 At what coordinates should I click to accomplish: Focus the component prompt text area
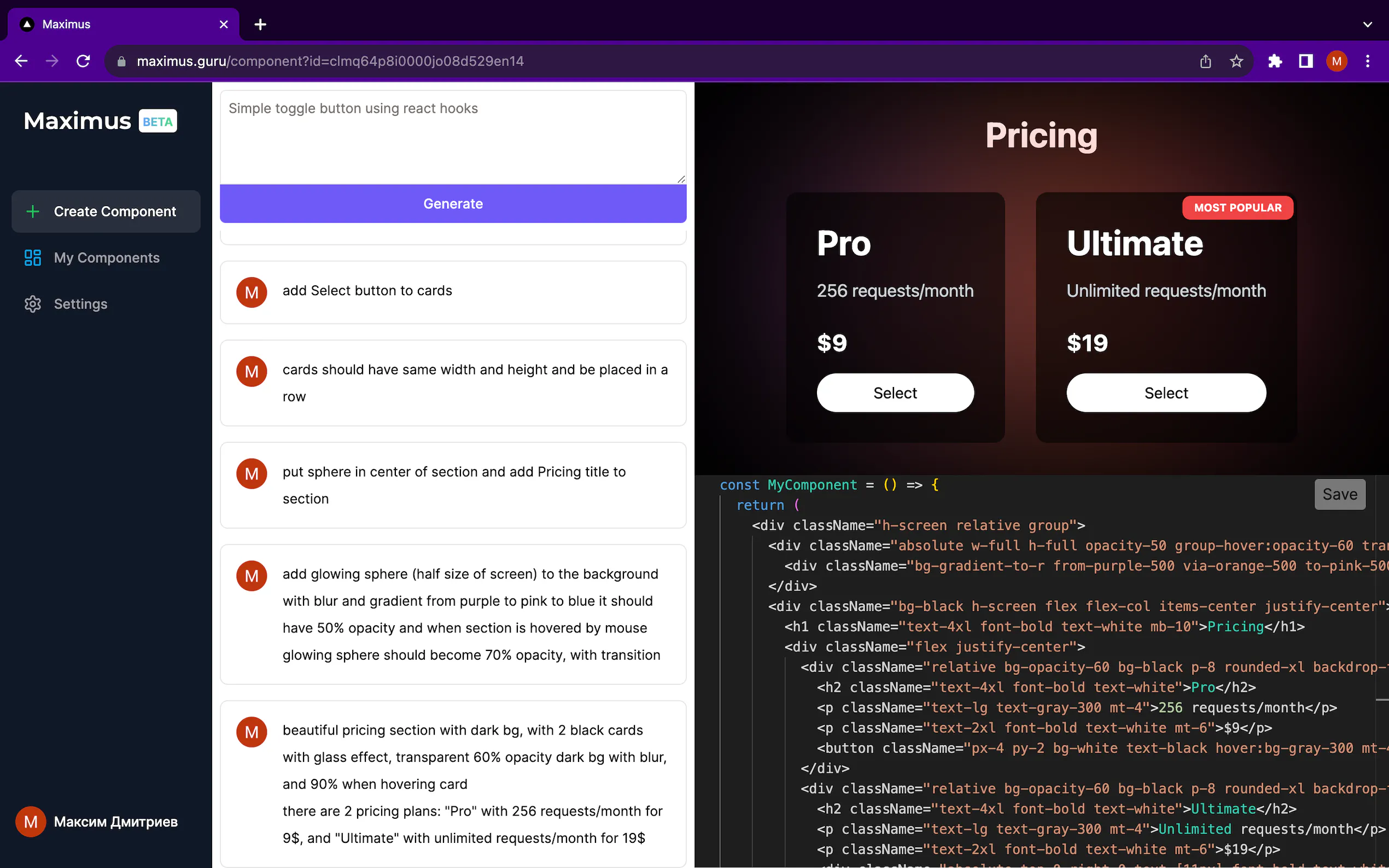coord(452,137)
